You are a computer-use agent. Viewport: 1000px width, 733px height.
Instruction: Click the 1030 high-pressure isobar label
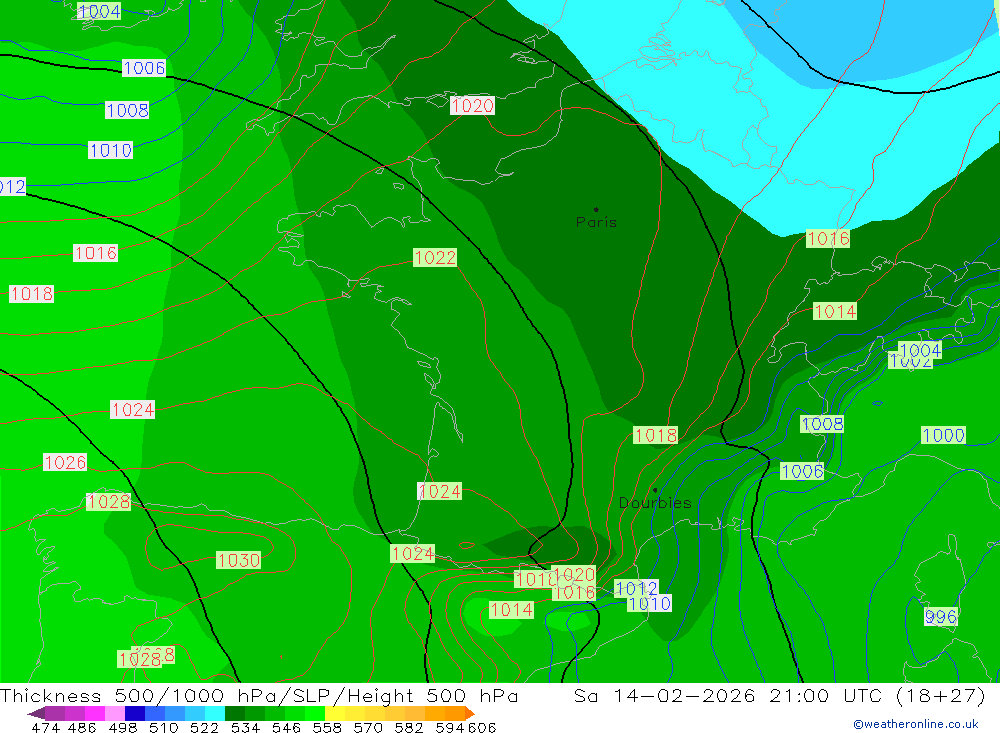(x=239, y=560)
